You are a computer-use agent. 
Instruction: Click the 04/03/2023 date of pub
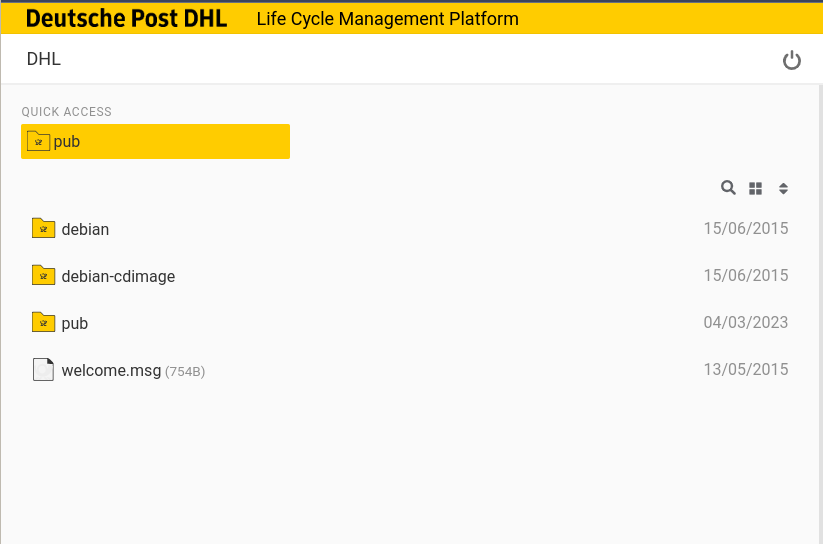click(x=746, y=322)
